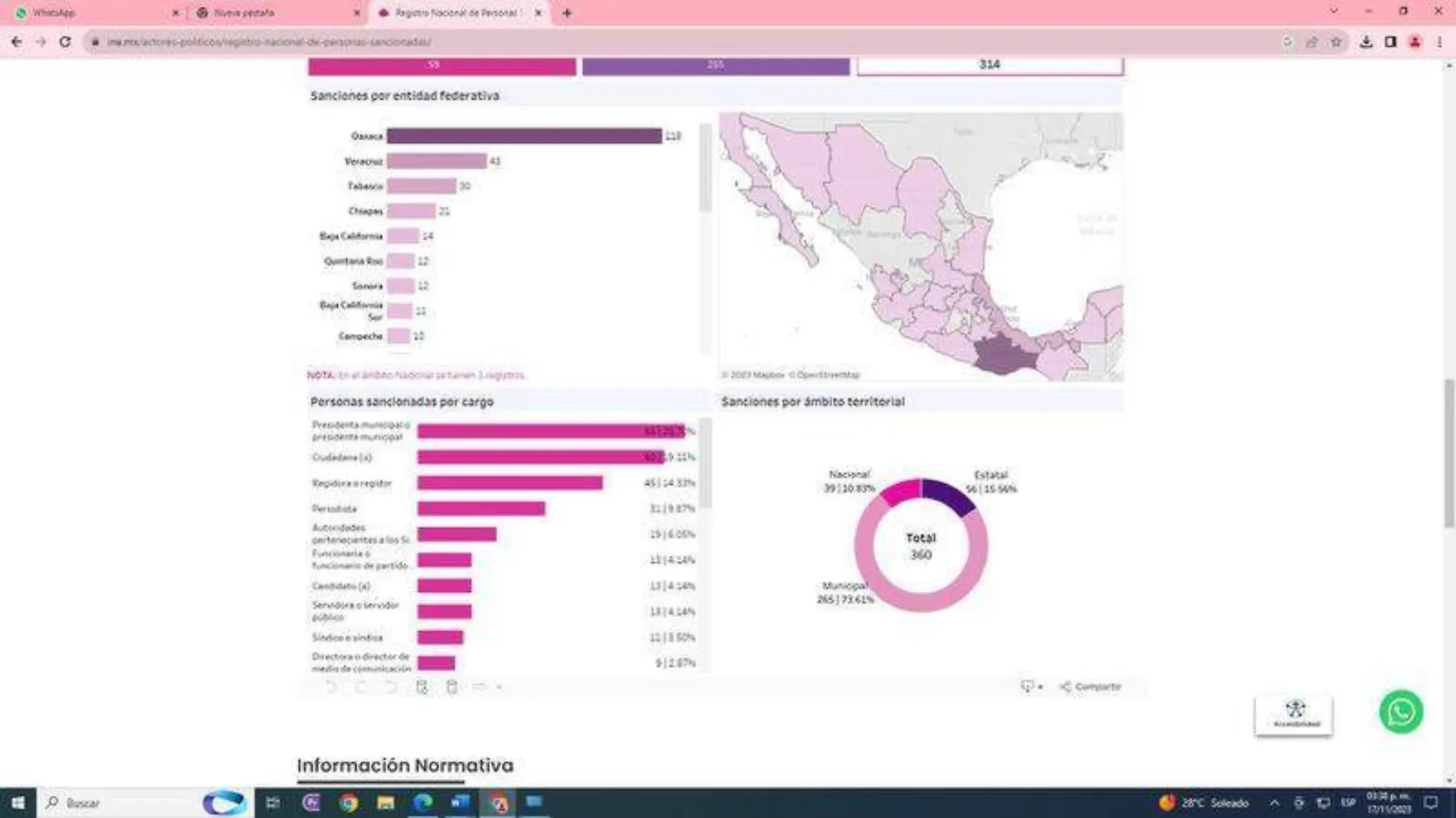This screenshot has width=1456, height=818.
Task: Click the share page icon in address bar
Action: [x=1312, y=42]
